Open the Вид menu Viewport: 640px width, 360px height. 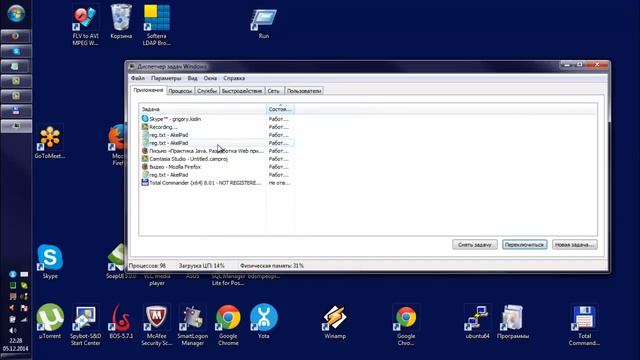click(x=192, y=78)
